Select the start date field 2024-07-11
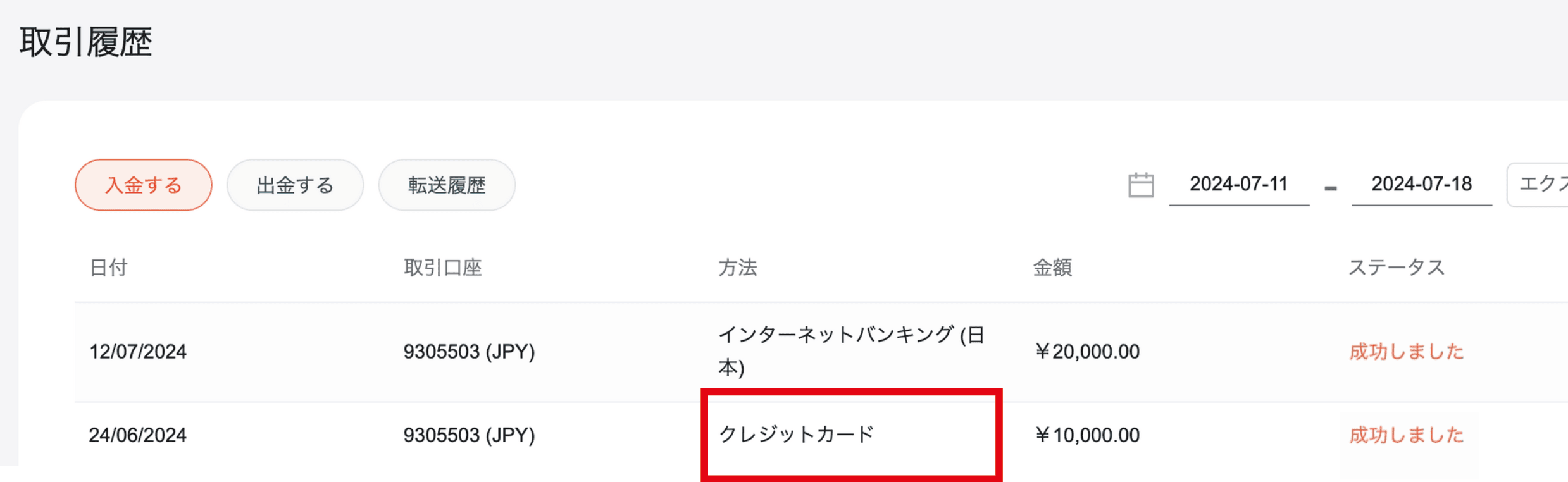 click(1238, 184)
